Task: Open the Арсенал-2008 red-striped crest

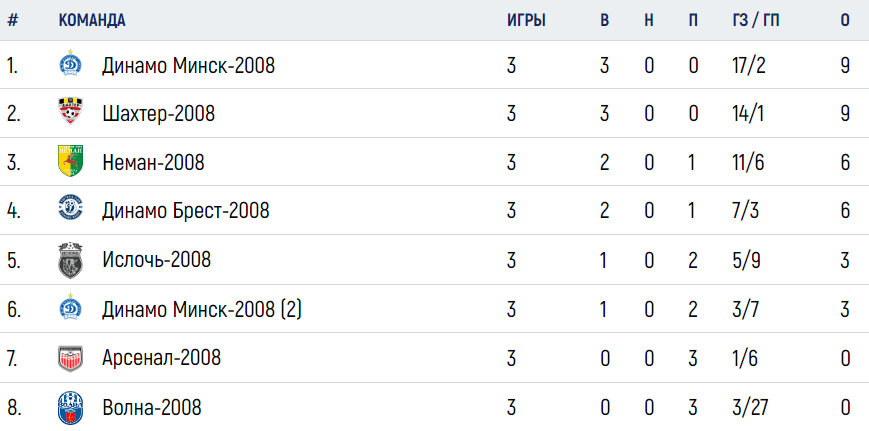Action: pyautogui.click(x=70, y=358)
